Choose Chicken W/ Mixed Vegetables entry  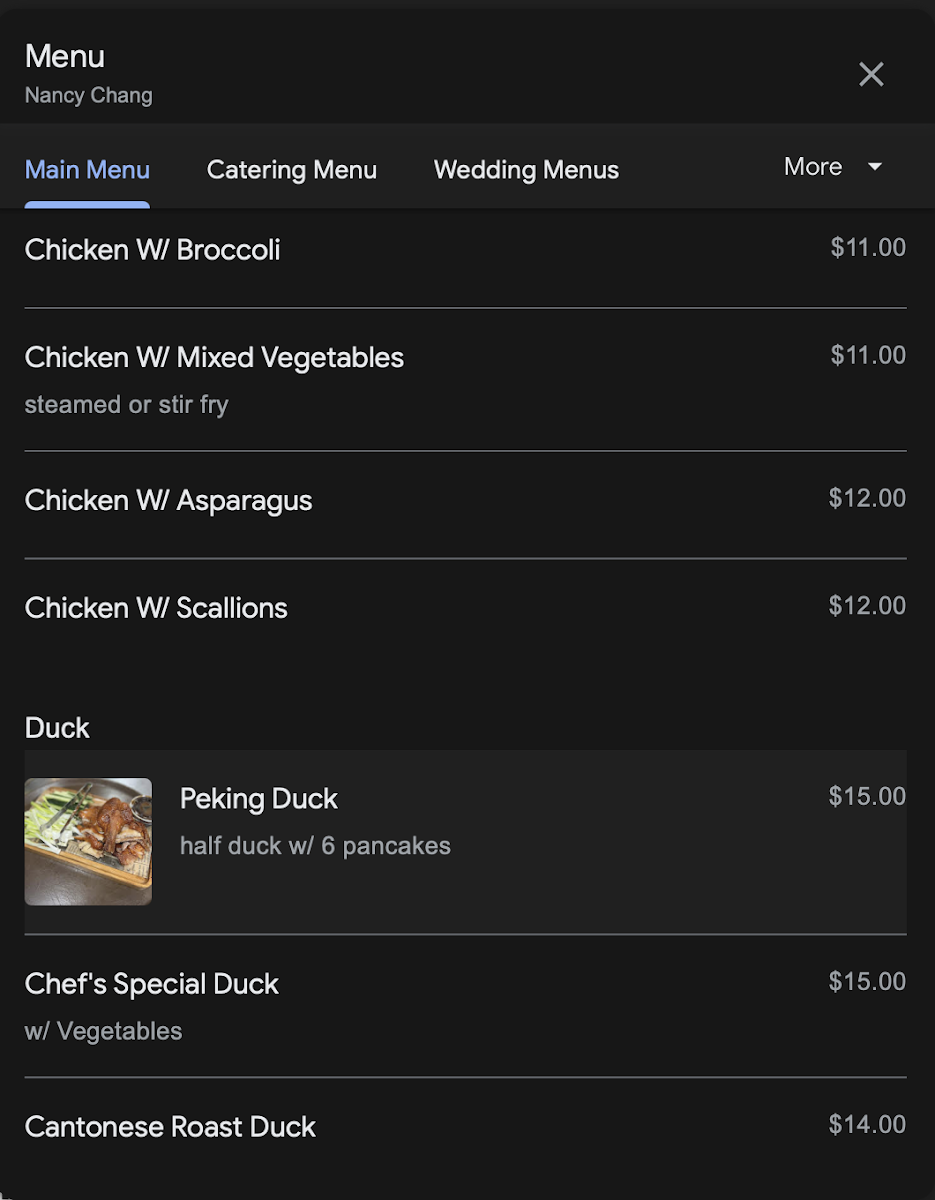214,358
